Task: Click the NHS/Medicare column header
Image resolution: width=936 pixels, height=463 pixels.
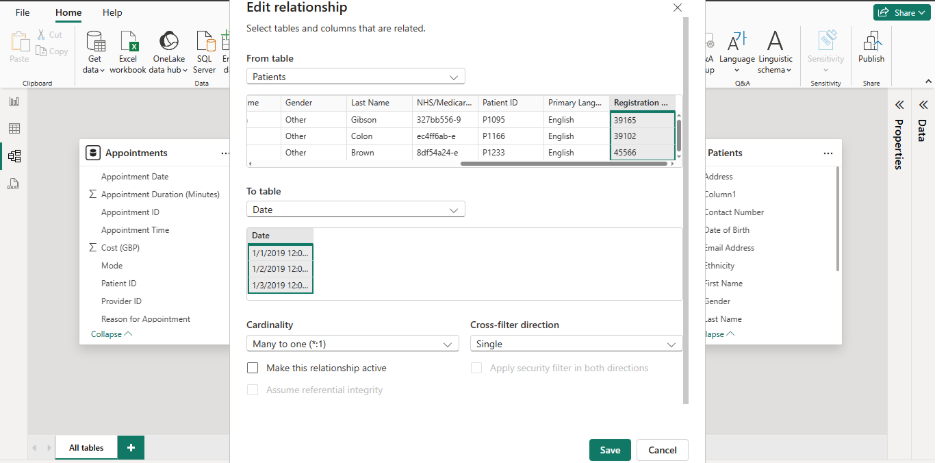Action: pyautogui.click(x=445, y=103)
